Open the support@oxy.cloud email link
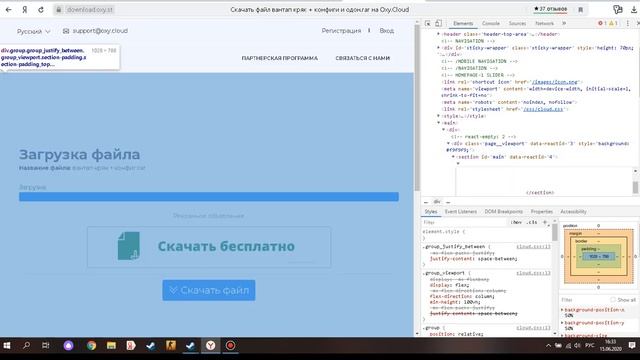This screenshot has width=640, height=360. click(x=95, y=31)
